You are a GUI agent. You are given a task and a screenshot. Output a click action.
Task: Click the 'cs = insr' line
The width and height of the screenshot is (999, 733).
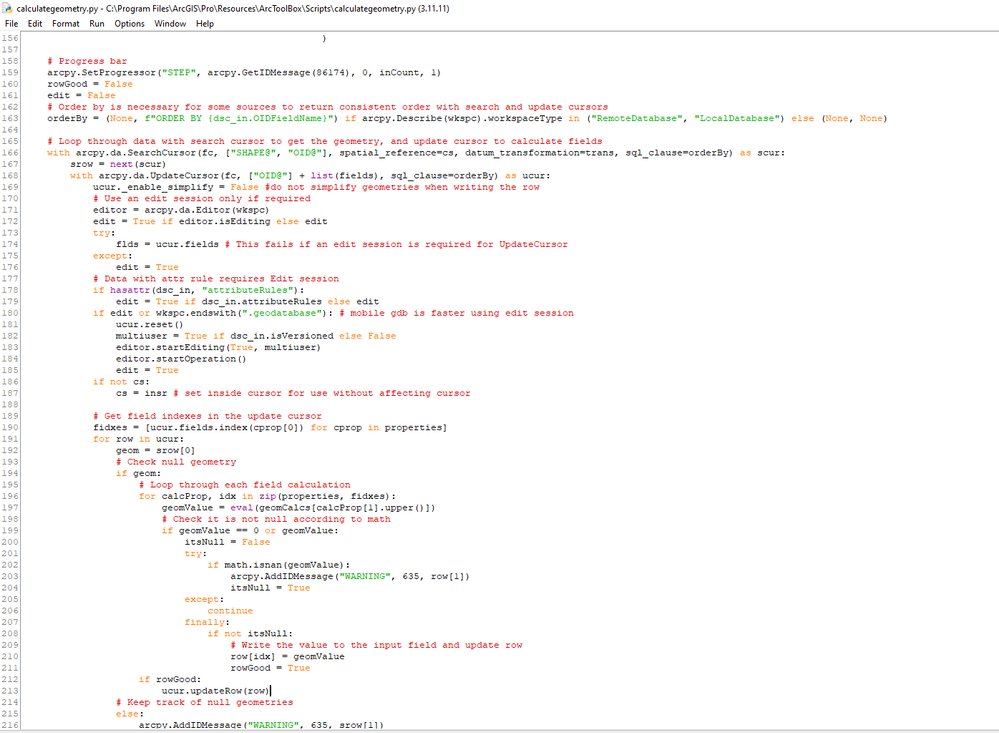click(293, 394)
